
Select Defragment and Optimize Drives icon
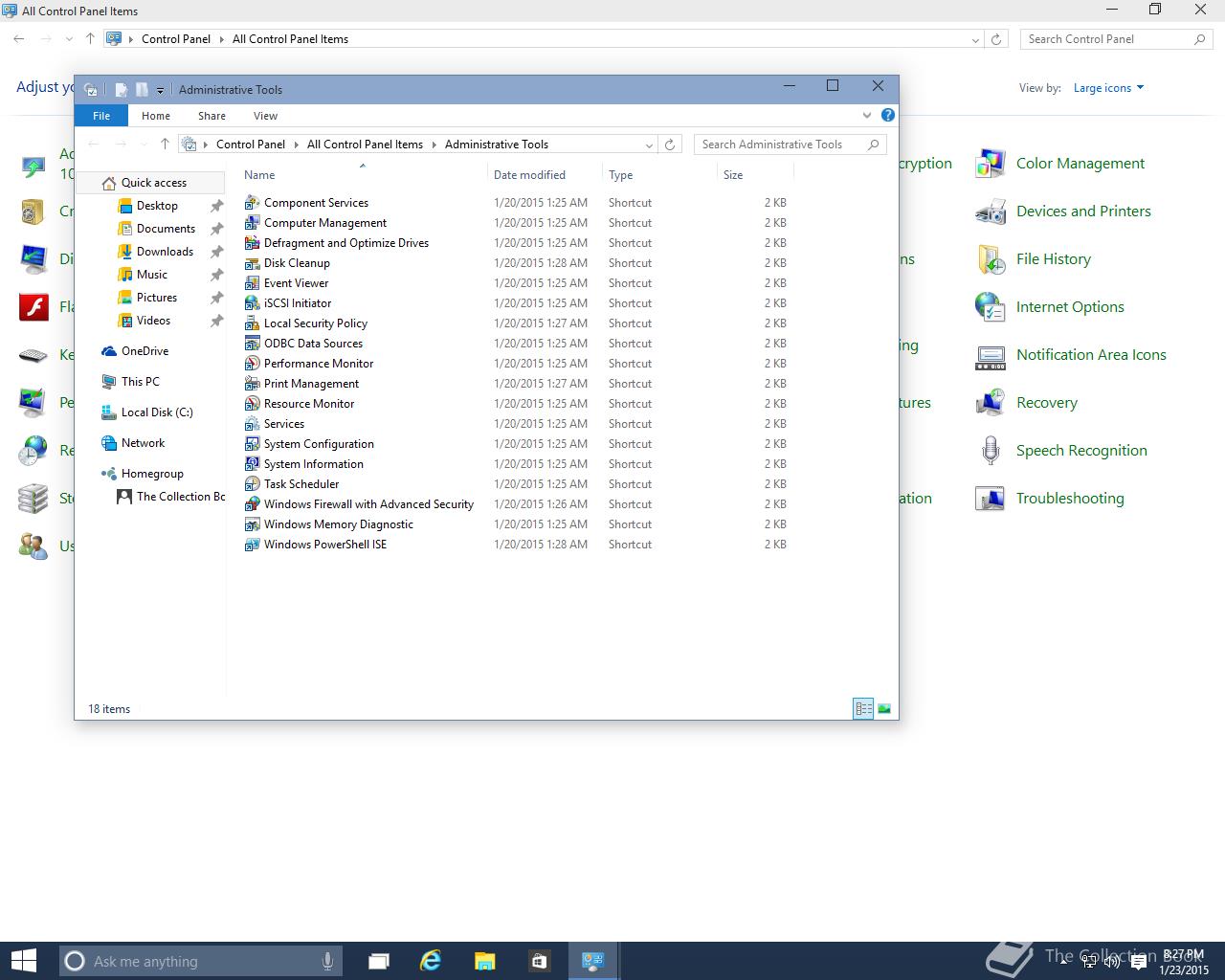click(x=253, y=243)
